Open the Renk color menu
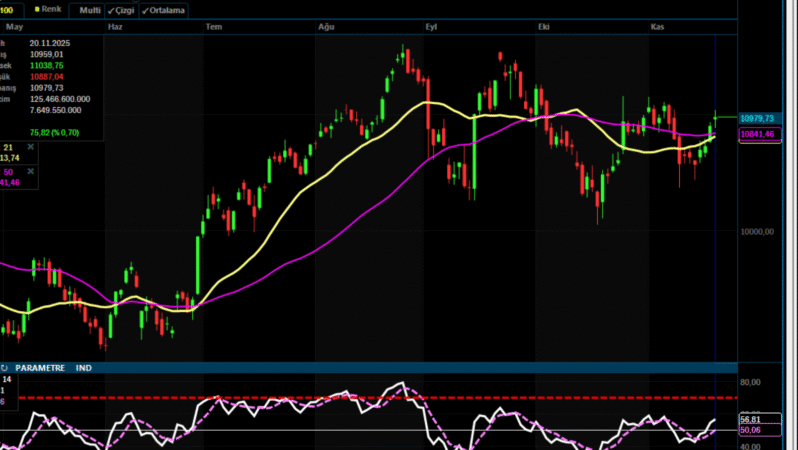The image size is (798, 450). click(51, 9)
